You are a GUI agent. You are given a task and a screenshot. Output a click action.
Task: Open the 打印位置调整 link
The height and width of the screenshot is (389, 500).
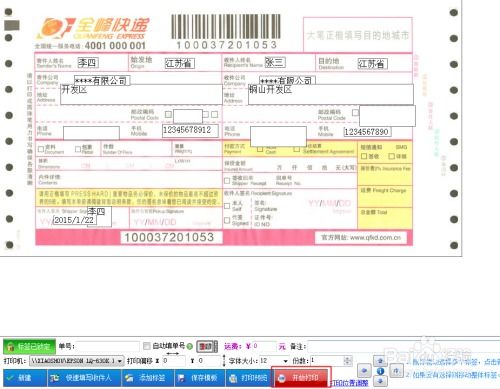[349, 383]
